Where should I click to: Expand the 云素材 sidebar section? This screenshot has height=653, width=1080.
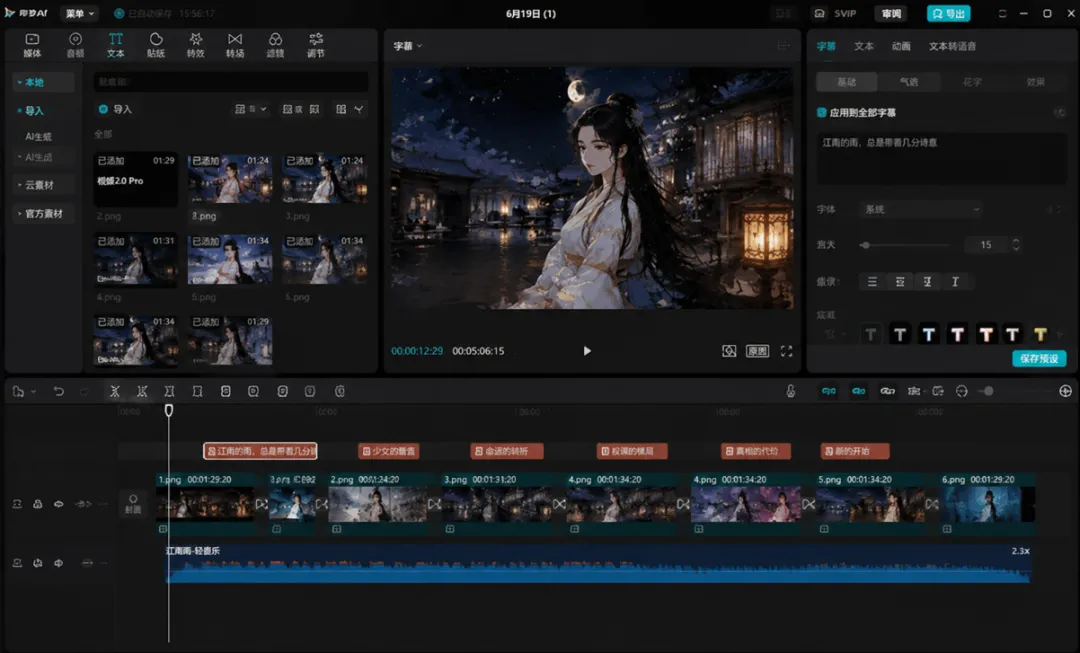point(43,185)
